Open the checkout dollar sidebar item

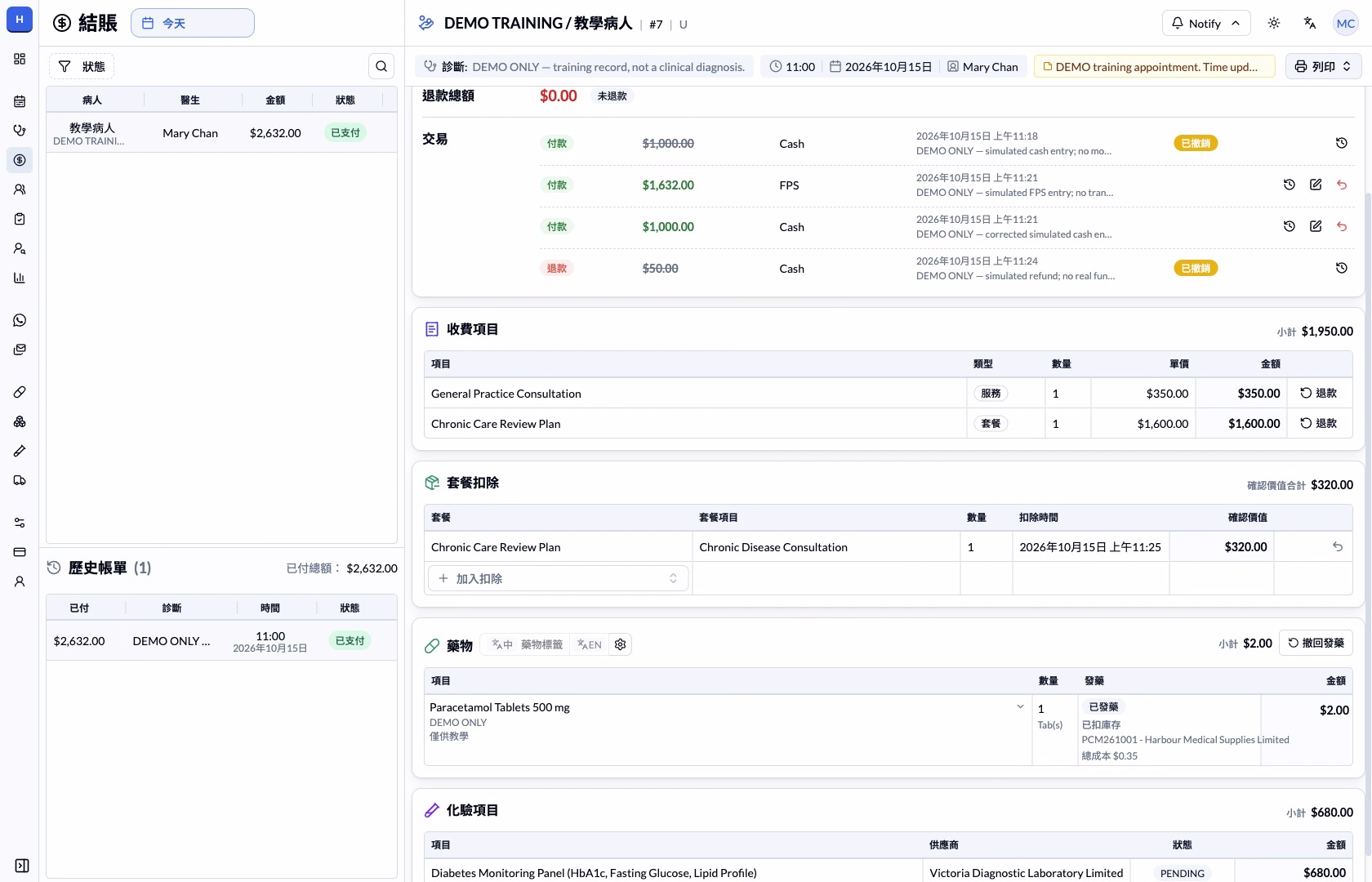point(20,160)
